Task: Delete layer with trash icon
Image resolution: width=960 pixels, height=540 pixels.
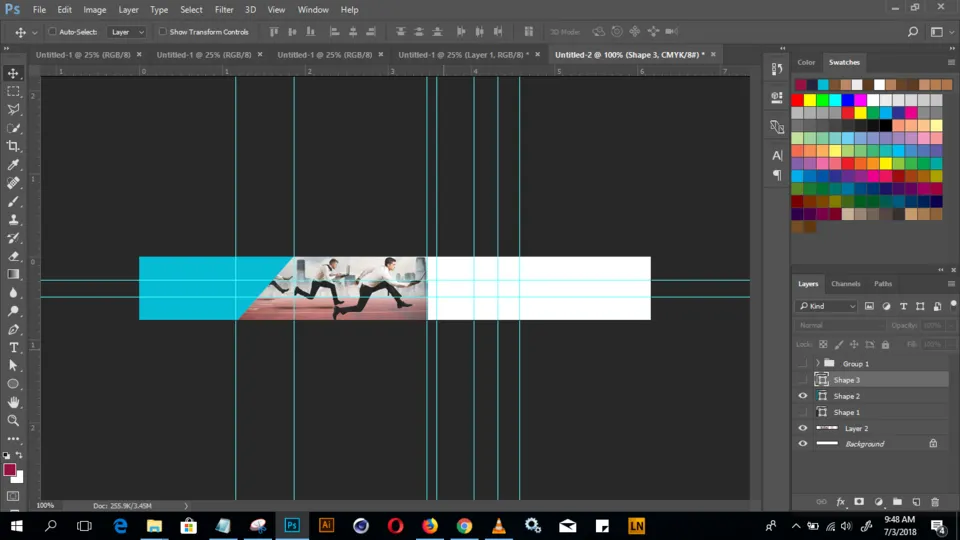Action: click(x=935, y=502)
